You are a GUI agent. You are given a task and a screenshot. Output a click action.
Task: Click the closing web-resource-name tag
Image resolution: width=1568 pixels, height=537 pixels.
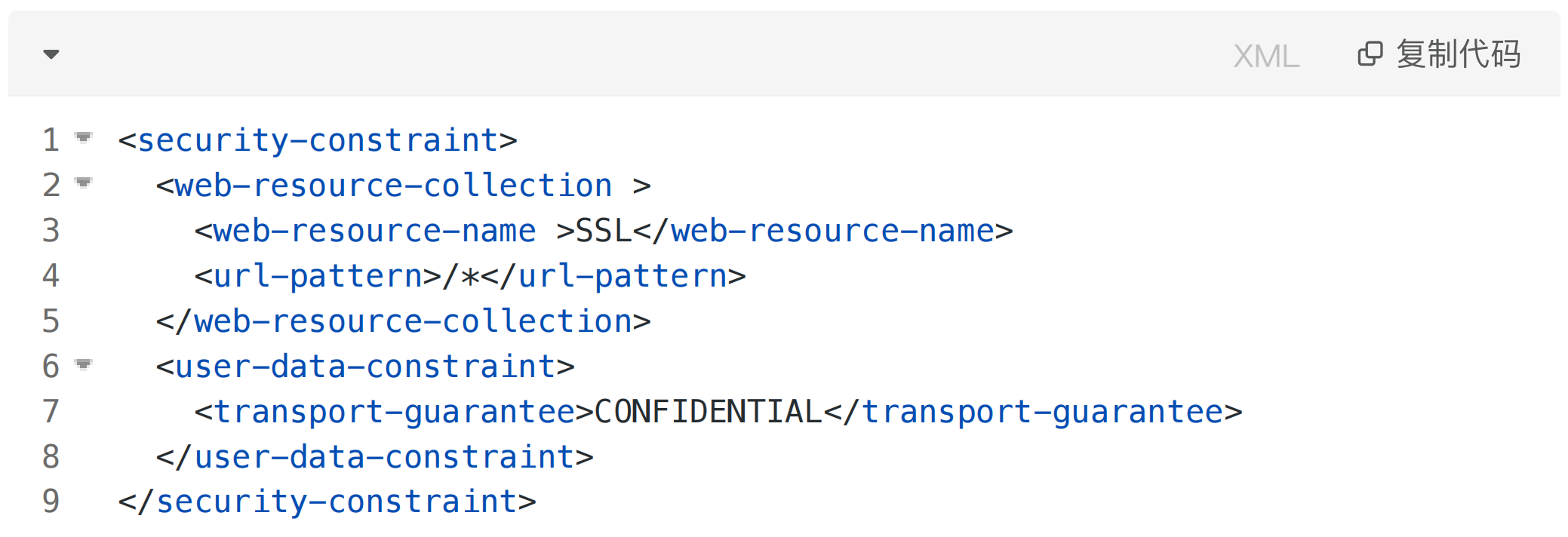(x=823, y=231)
